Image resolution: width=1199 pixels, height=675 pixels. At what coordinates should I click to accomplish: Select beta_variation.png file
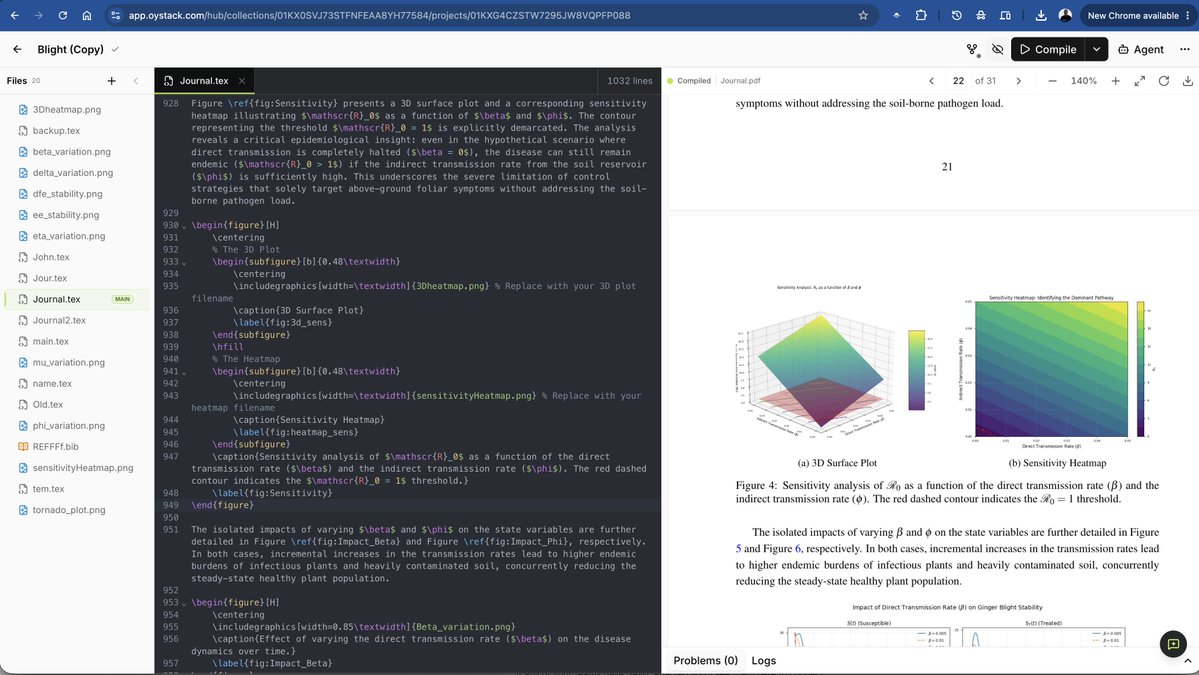tap(71, 151)
